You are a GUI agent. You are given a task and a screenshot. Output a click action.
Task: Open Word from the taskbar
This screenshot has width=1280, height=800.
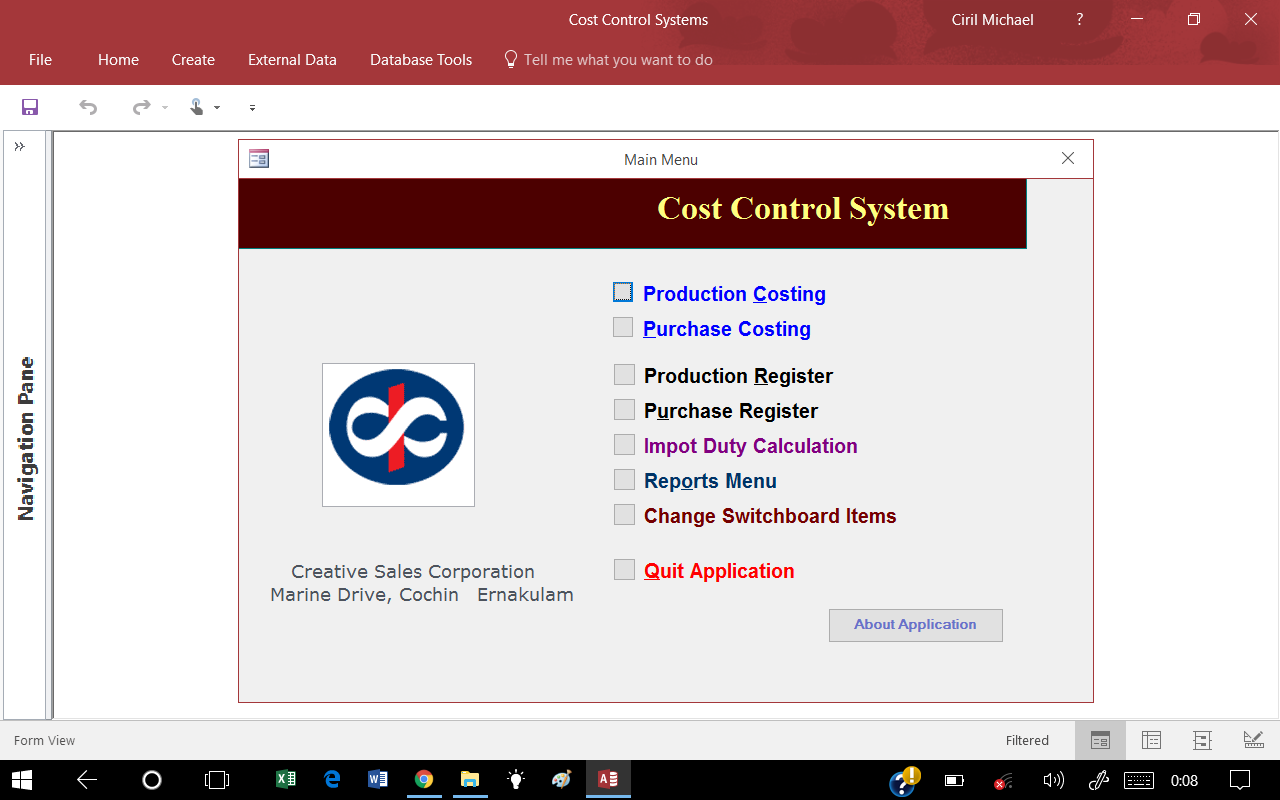[378, 780]
